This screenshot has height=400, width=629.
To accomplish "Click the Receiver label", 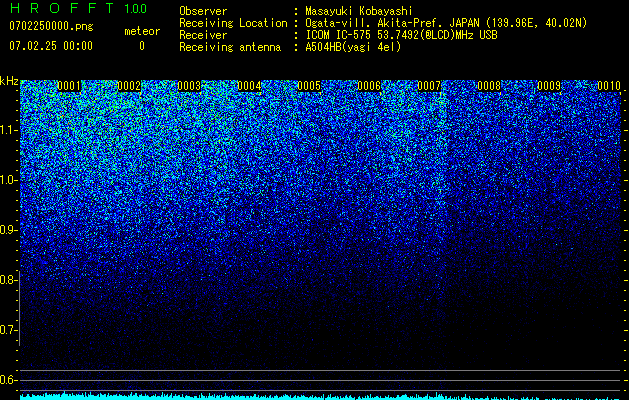I will pyautogui.click(x=203, y=35).
